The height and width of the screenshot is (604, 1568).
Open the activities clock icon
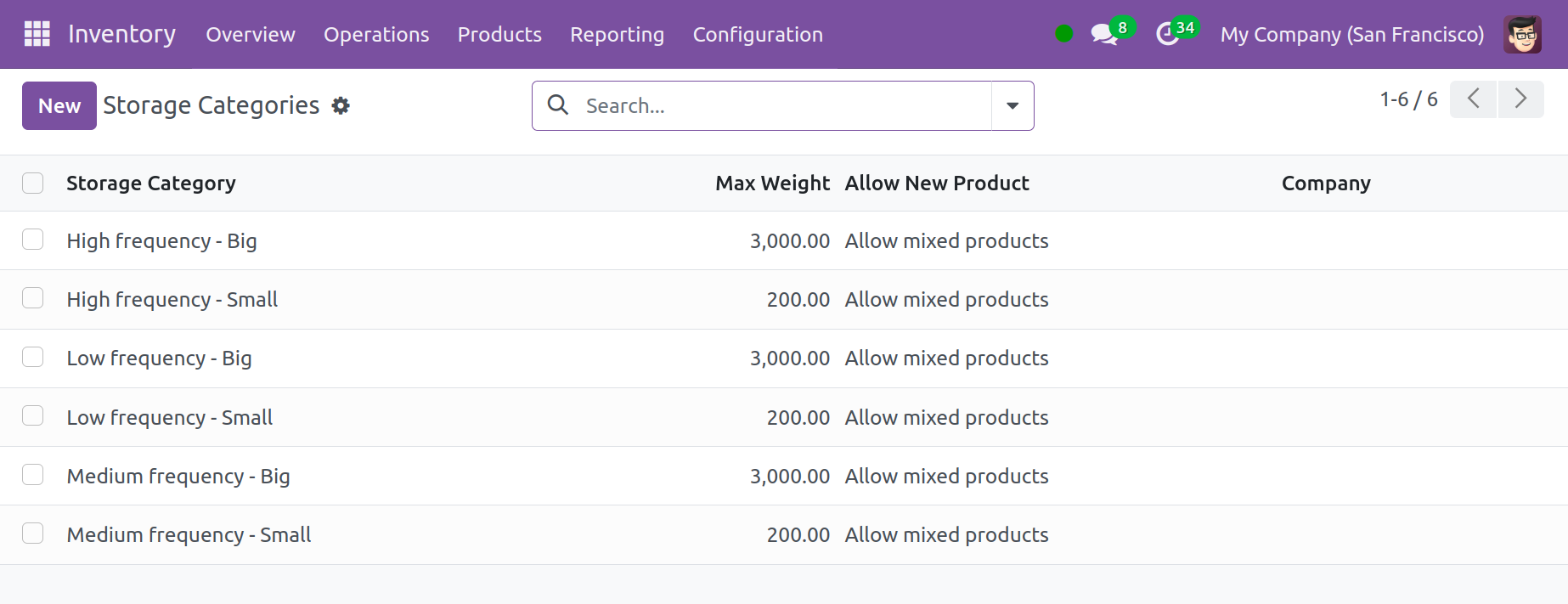click(1168, 35)
